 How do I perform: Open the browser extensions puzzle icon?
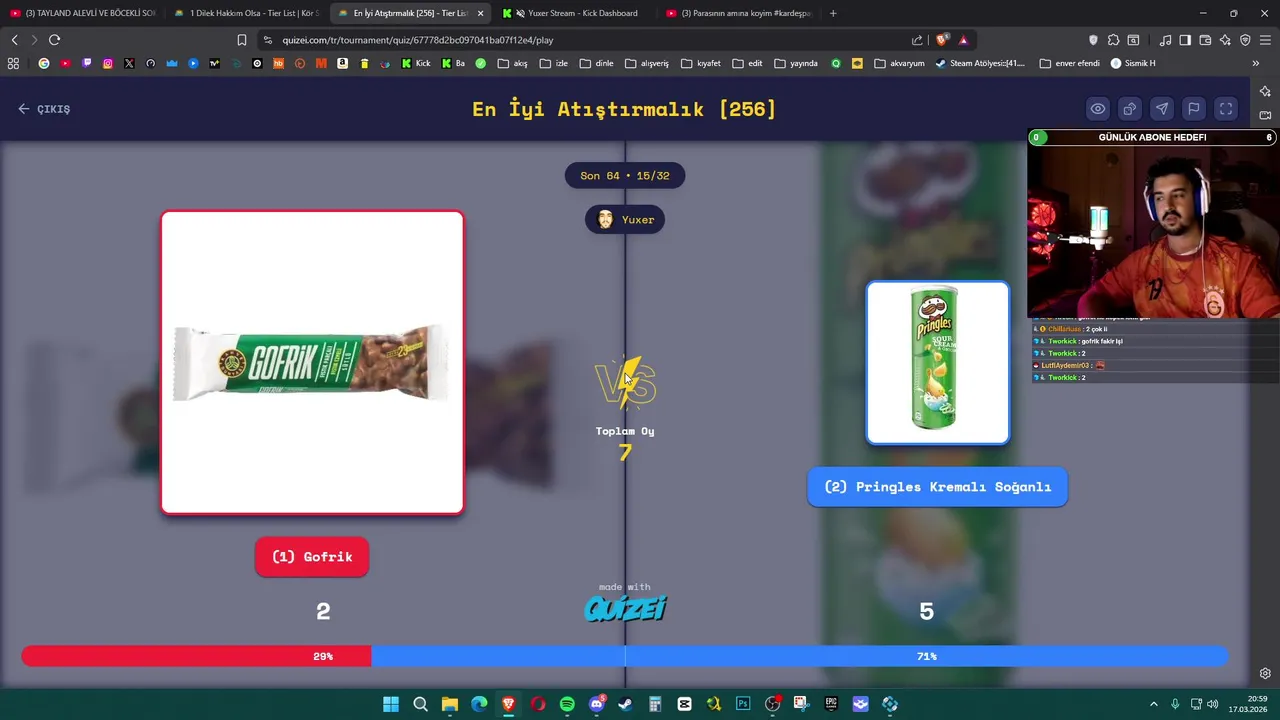[x=1113, y=40]
